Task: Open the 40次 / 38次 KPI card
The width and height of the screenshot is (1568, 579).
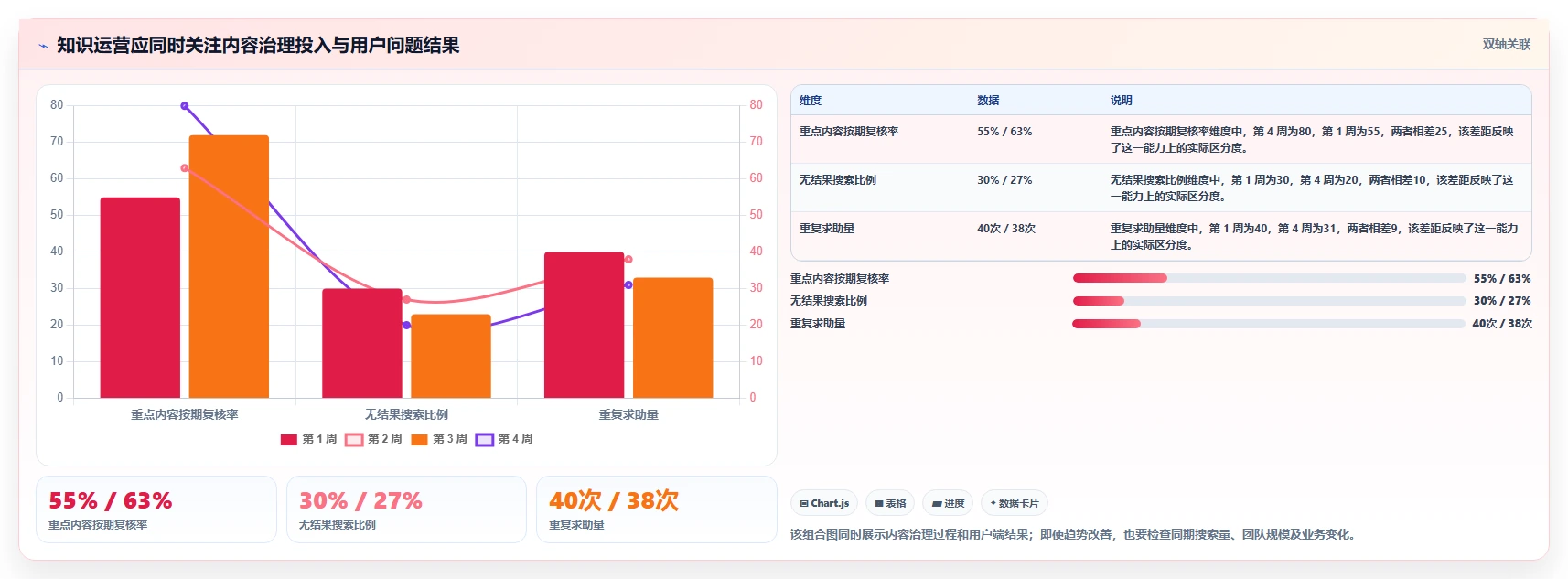Action: pos(657,509)
